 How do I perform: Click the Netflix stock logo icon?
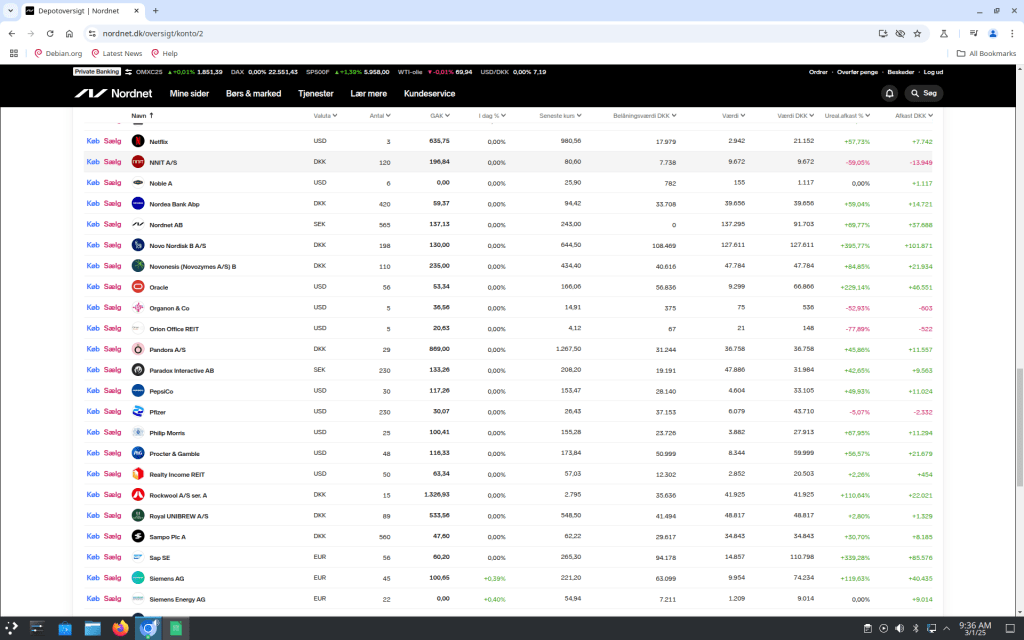[138, 141]
